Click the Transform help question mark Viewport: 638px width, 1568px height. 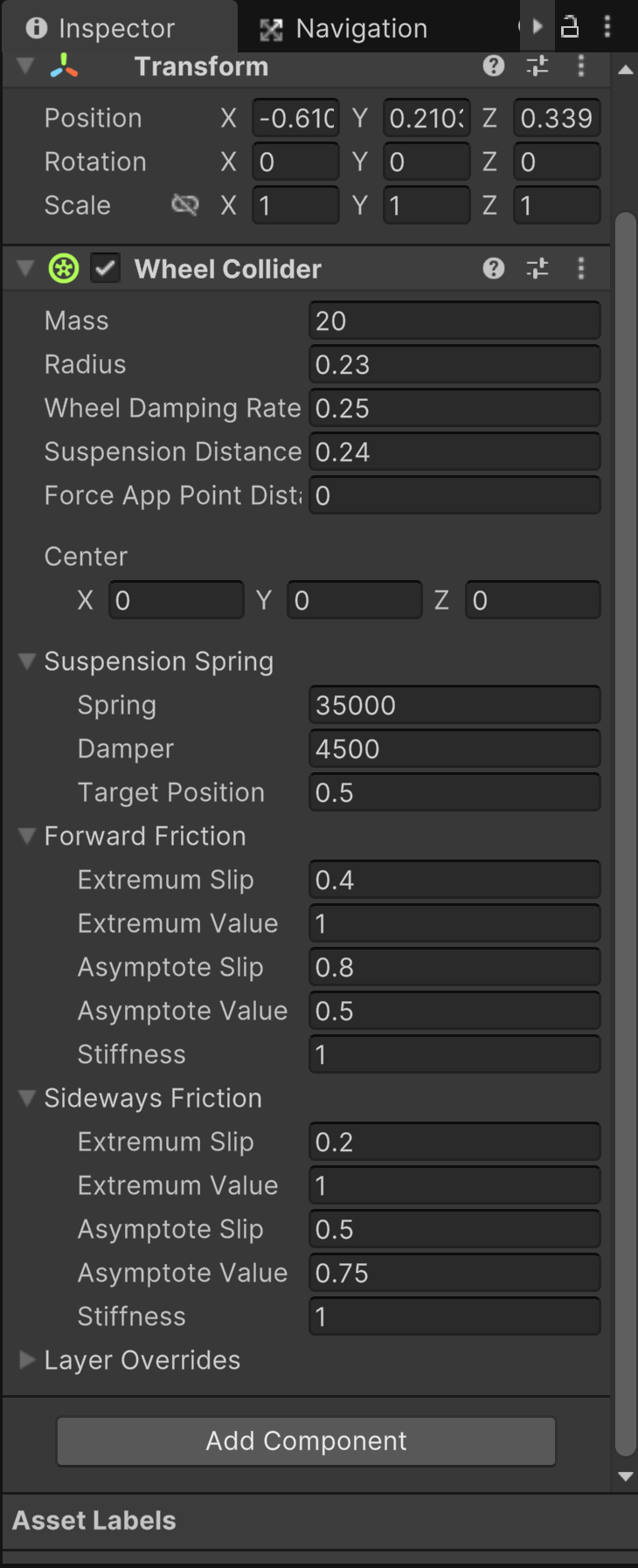click(x=493, y=66)
